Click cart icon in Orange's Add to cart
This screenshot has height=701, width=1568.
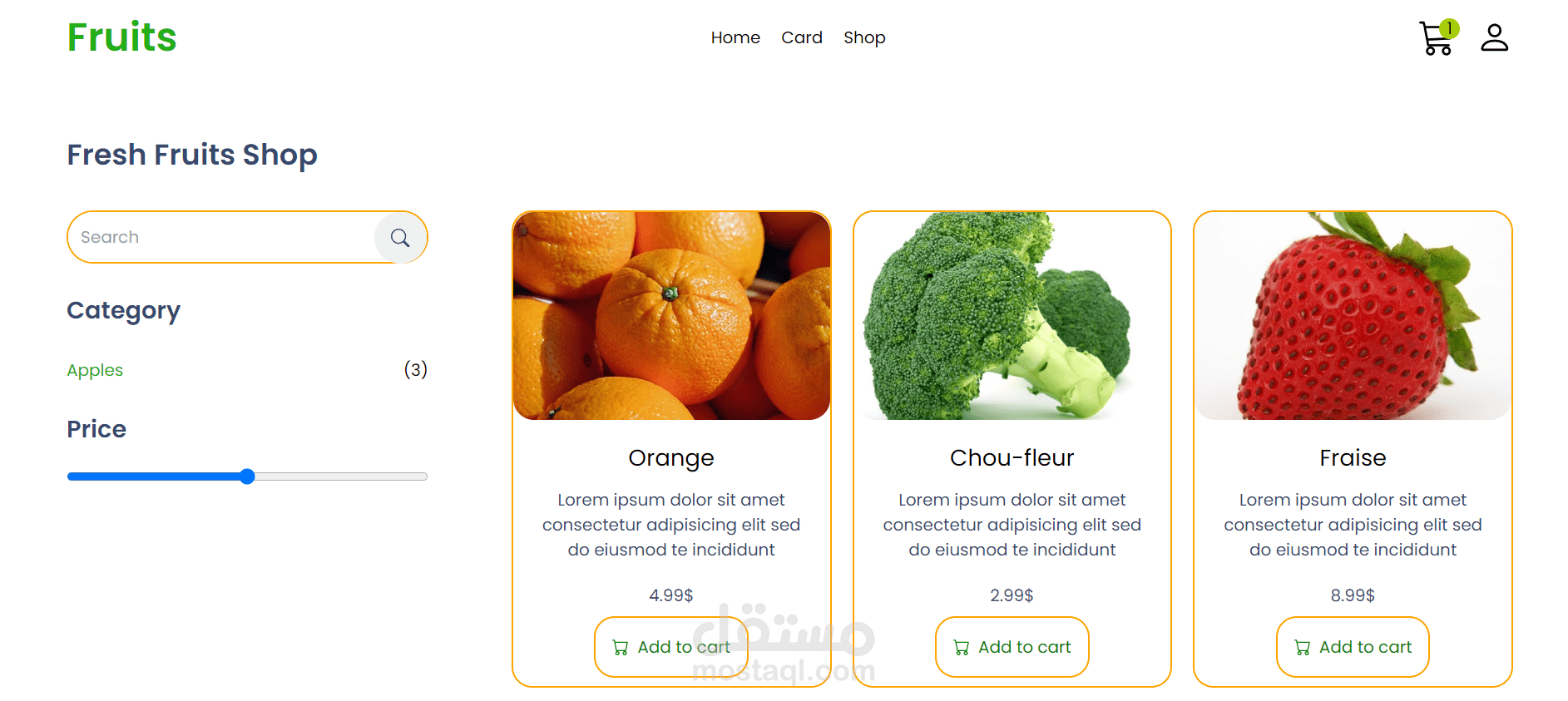point(621,648)
